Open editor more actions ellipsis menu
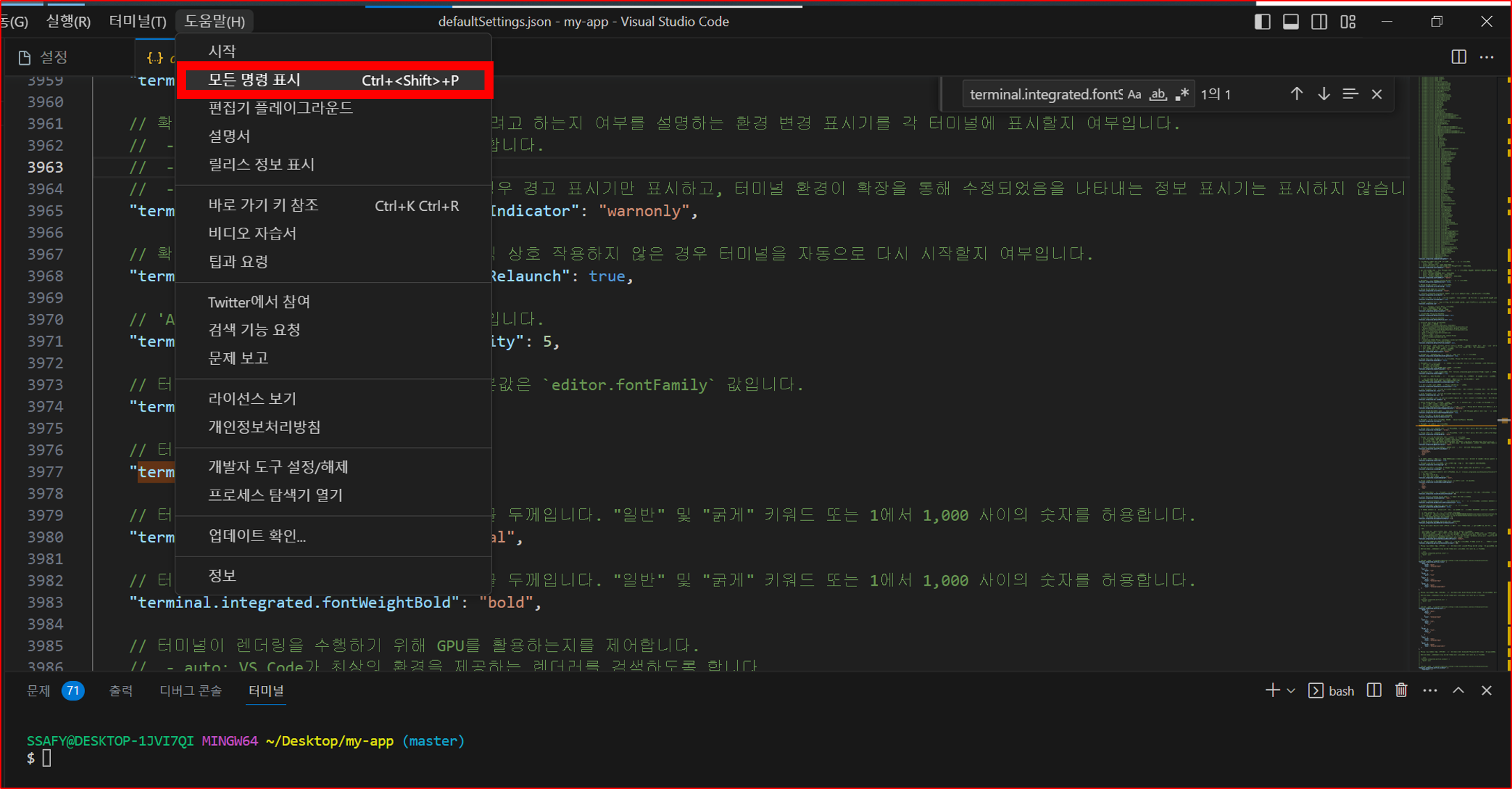Screen dimensions: 1512x789 tap(1487, 57)
